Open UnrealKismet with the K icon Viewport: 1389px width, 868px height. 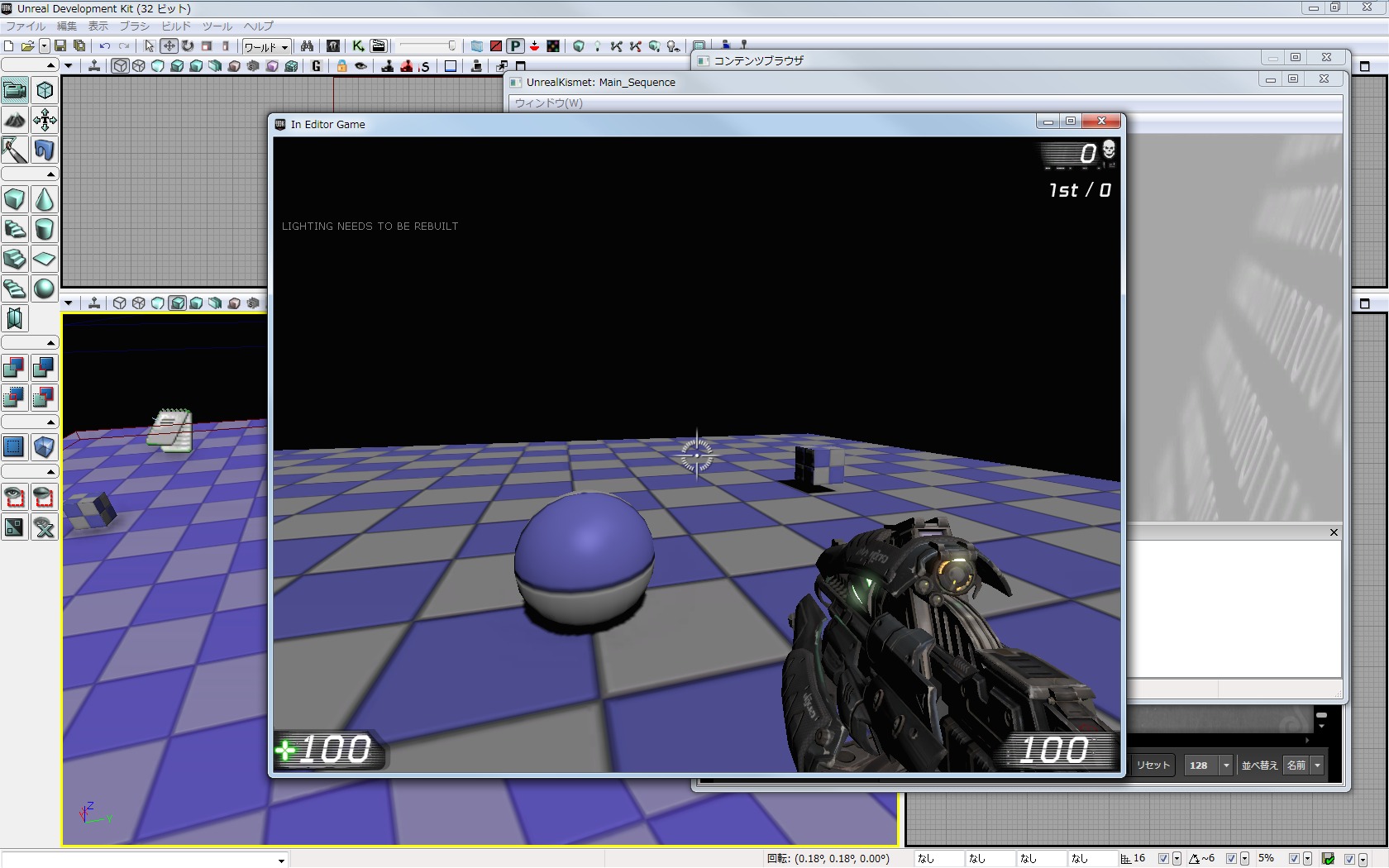[x=357, y=46]
